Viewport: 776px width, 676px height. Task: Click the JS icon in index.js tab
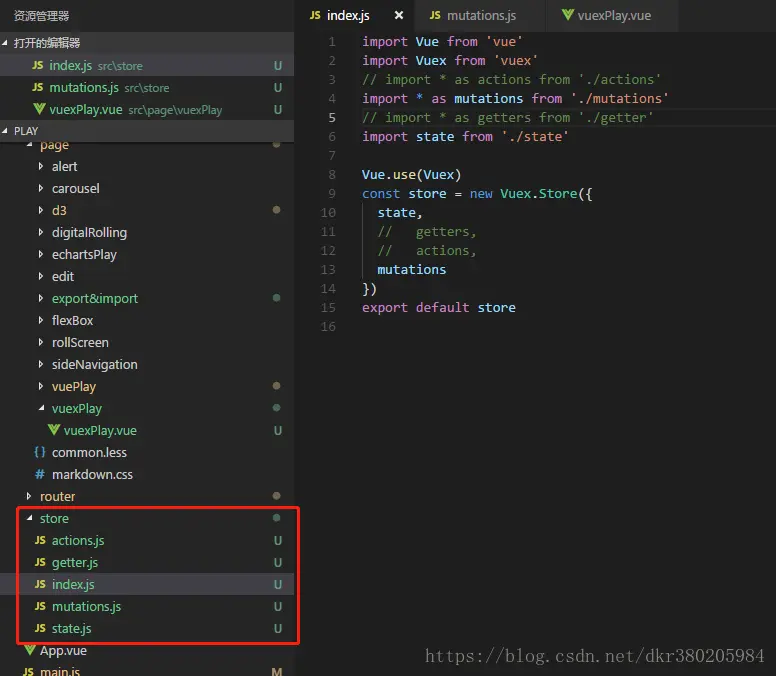tap(315, 15)
